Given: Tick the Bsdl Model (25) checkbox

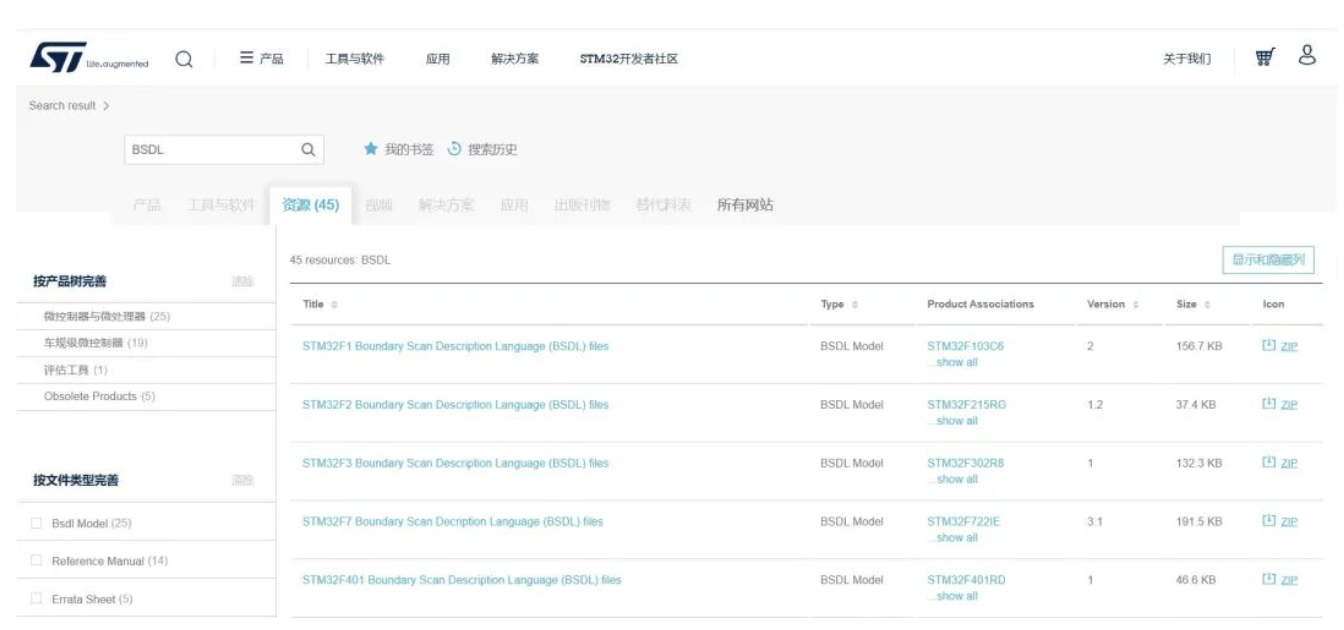Looking at the screenshot, I should point(37,523).
